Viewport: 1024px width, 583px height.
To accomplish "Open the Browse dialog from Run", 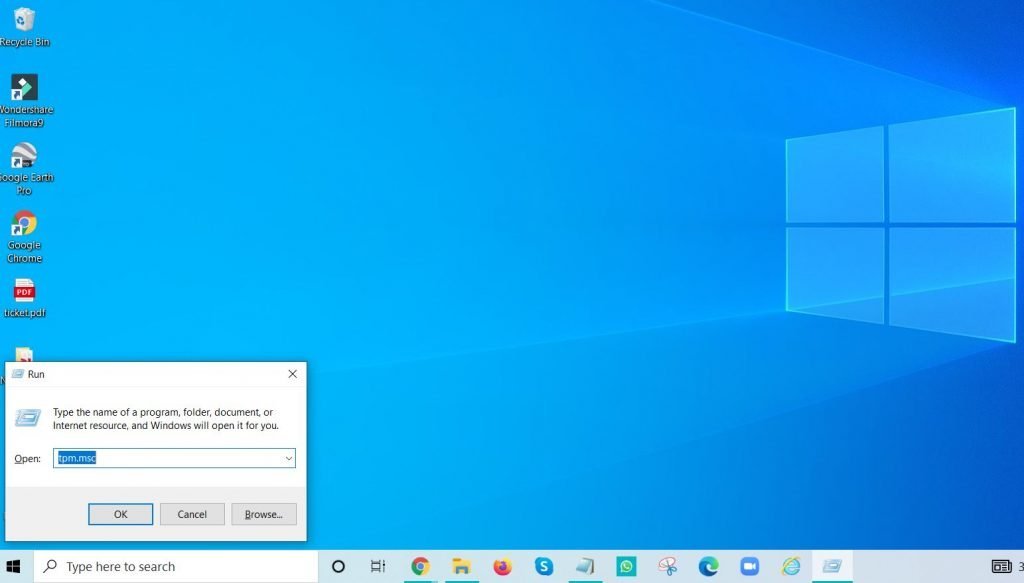I will coord(263,513).
